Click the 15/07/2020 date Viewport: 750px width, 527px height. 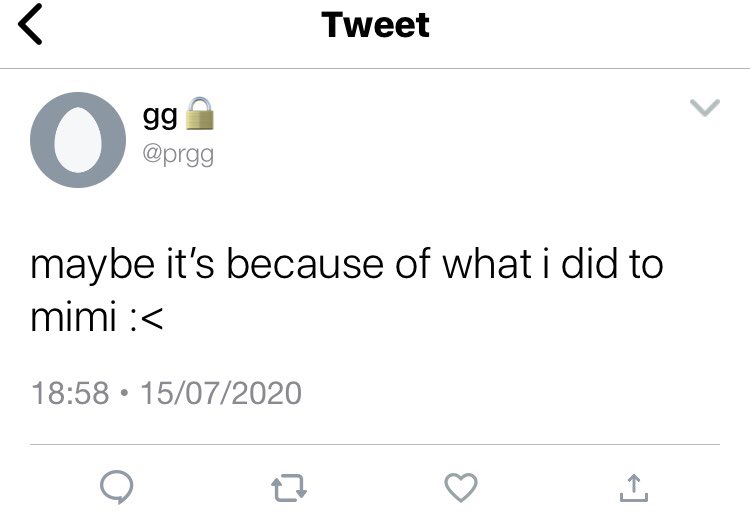click(221, 393)
